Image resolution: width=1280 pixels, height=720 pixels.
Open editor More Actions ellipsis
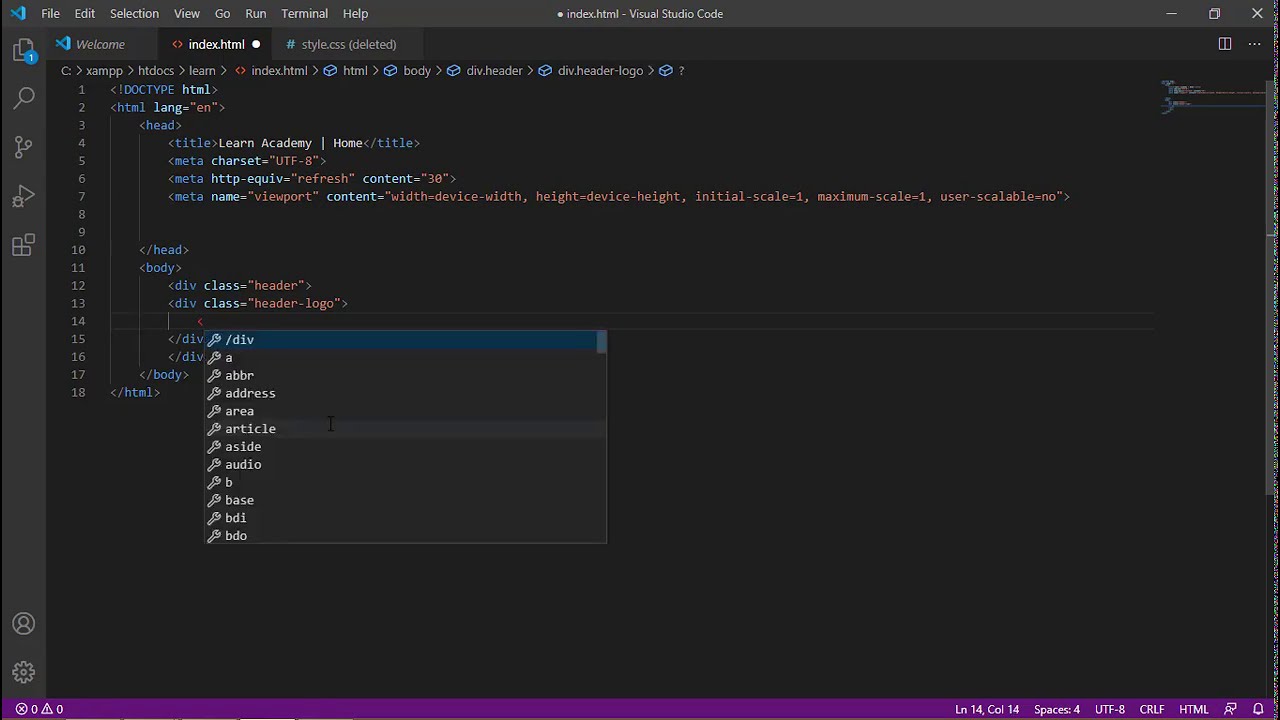(1256, 44)
